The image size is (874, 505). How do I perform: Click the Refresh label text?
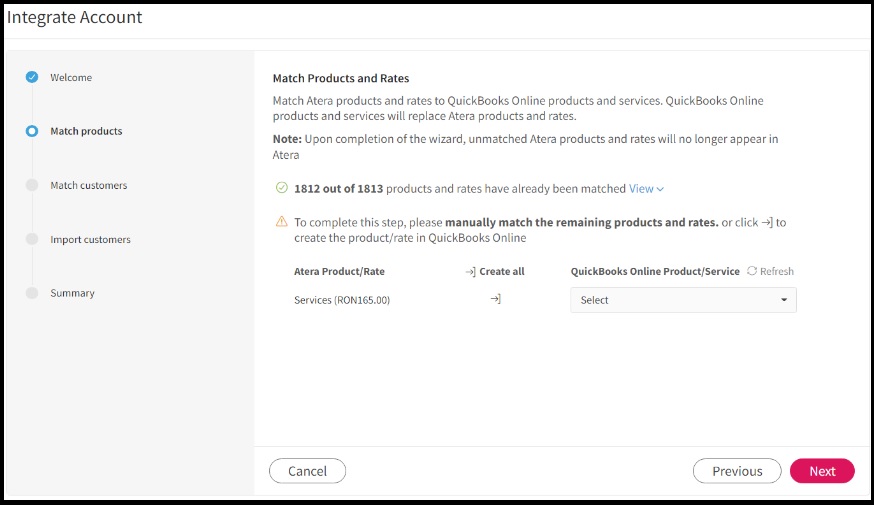(776, 271)
